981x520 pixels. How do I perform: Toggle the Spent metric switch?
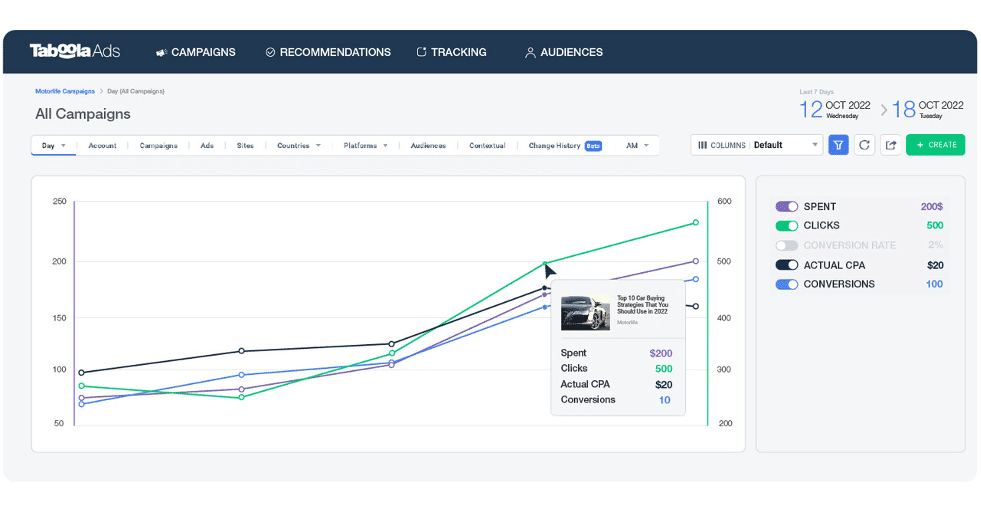786,206
